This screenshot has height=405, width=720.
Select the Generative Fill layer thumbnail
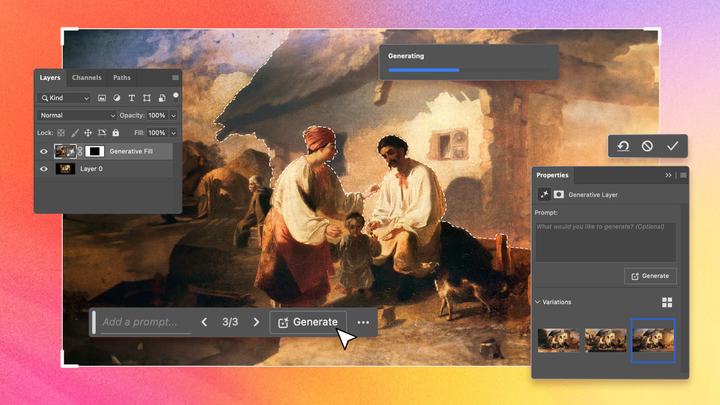point(65,151)
